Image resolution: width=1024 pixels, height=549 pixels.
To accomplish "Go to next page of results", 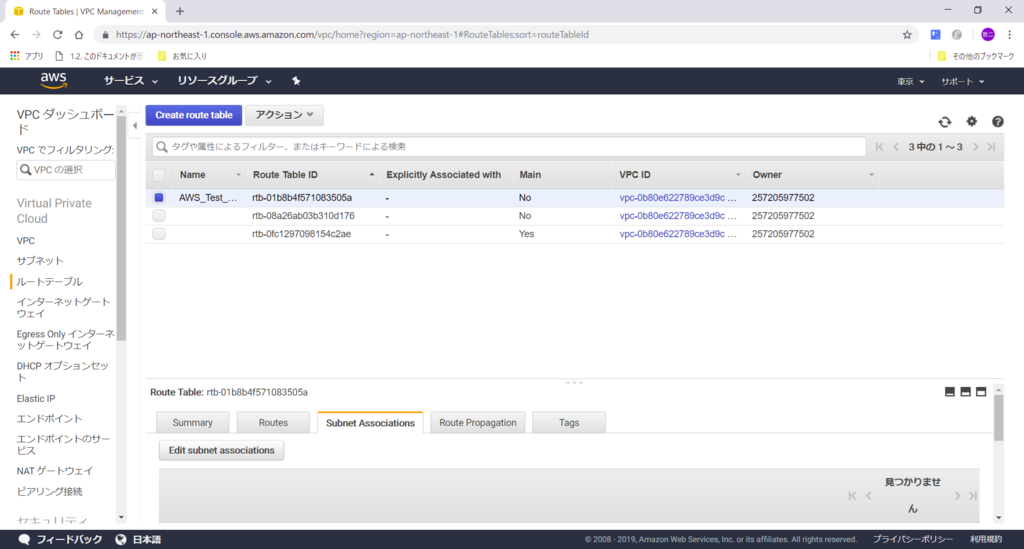I will [x=976, y=147].
